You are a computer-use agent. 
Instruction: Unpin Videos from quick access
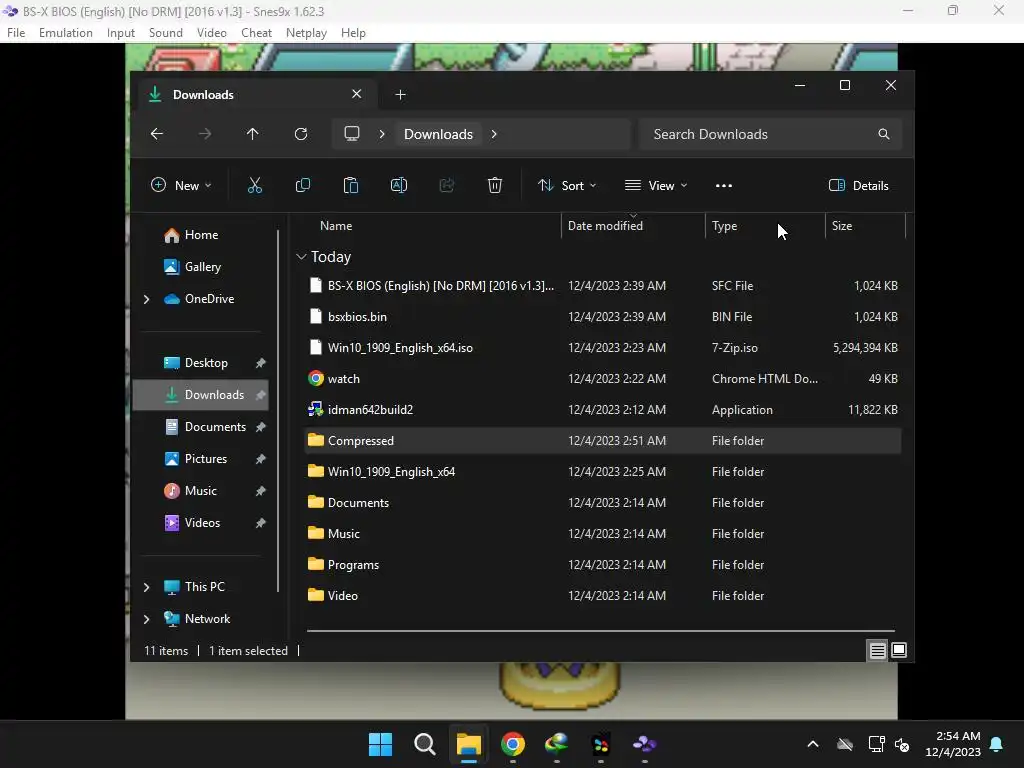pyautogui.click(x=261, y=523)
